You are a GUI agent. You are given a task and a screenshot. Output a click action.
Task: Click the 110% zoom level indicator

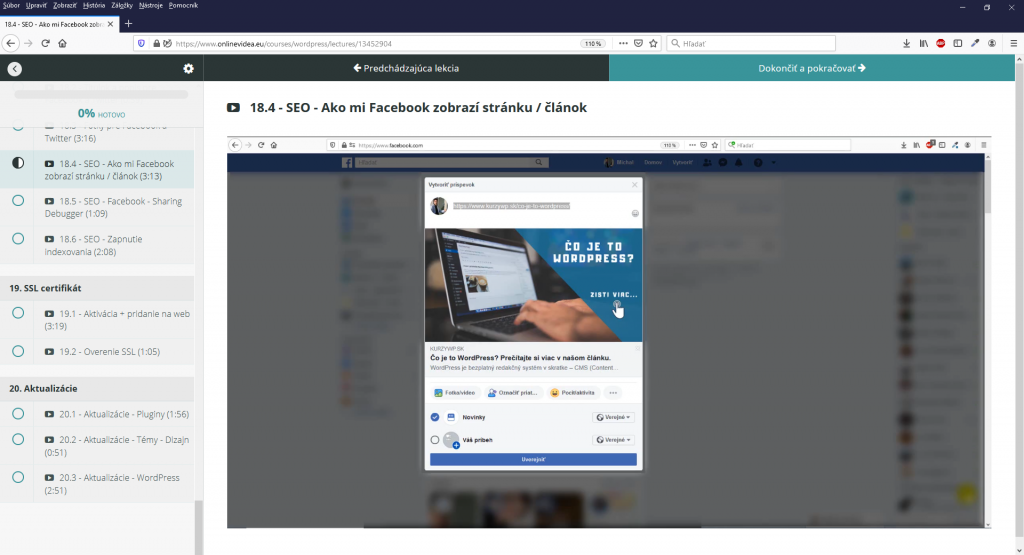593,44
